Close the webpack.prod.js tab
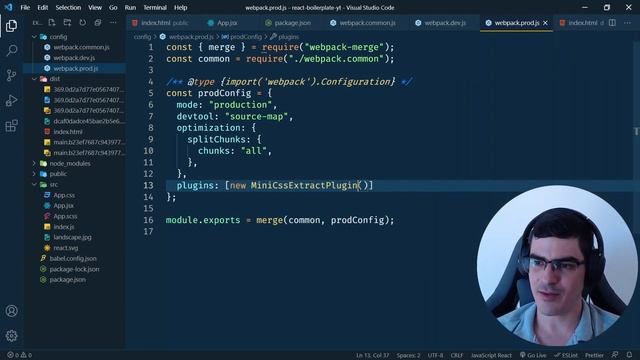Viewport: 640px width, 360px height. click(x=545, y=23)
